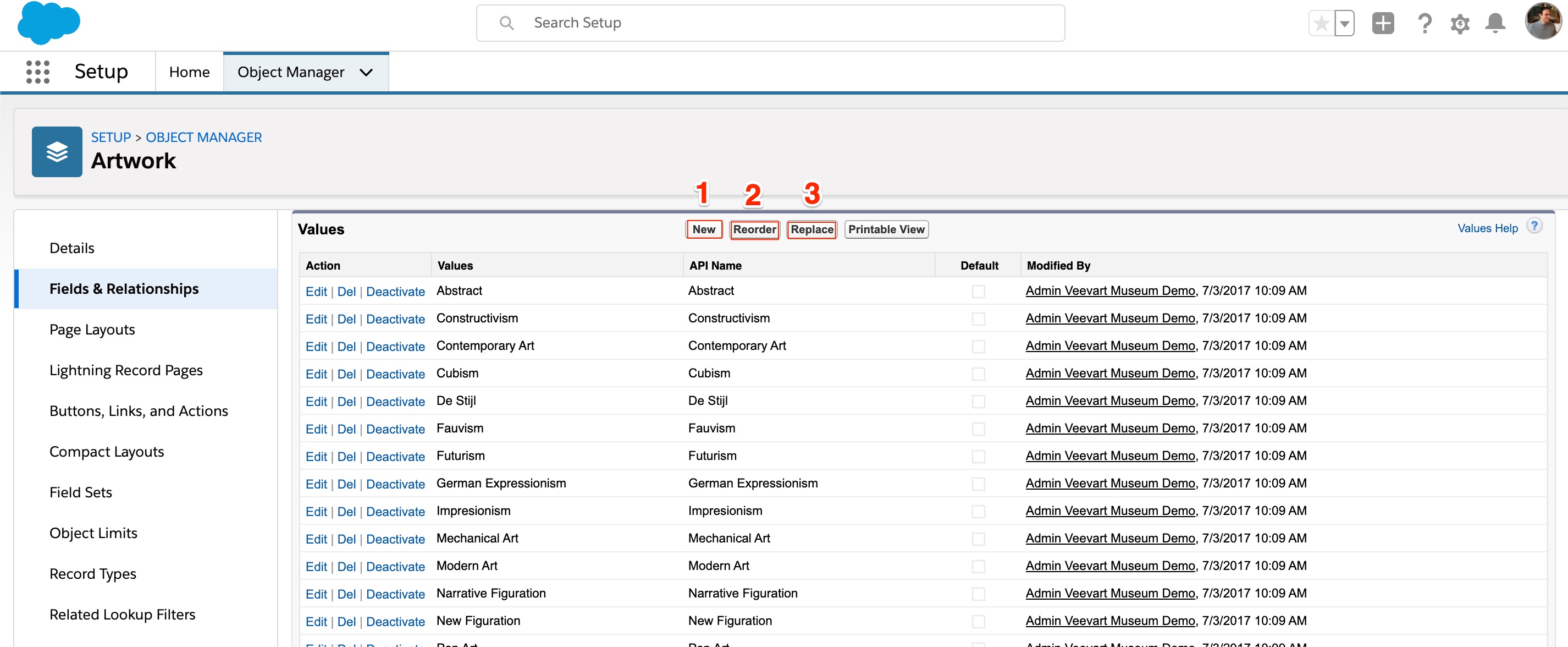Expand the Object Manager dropdown chevron
Screen dimensions: 1568x647
tap(365, 72)
